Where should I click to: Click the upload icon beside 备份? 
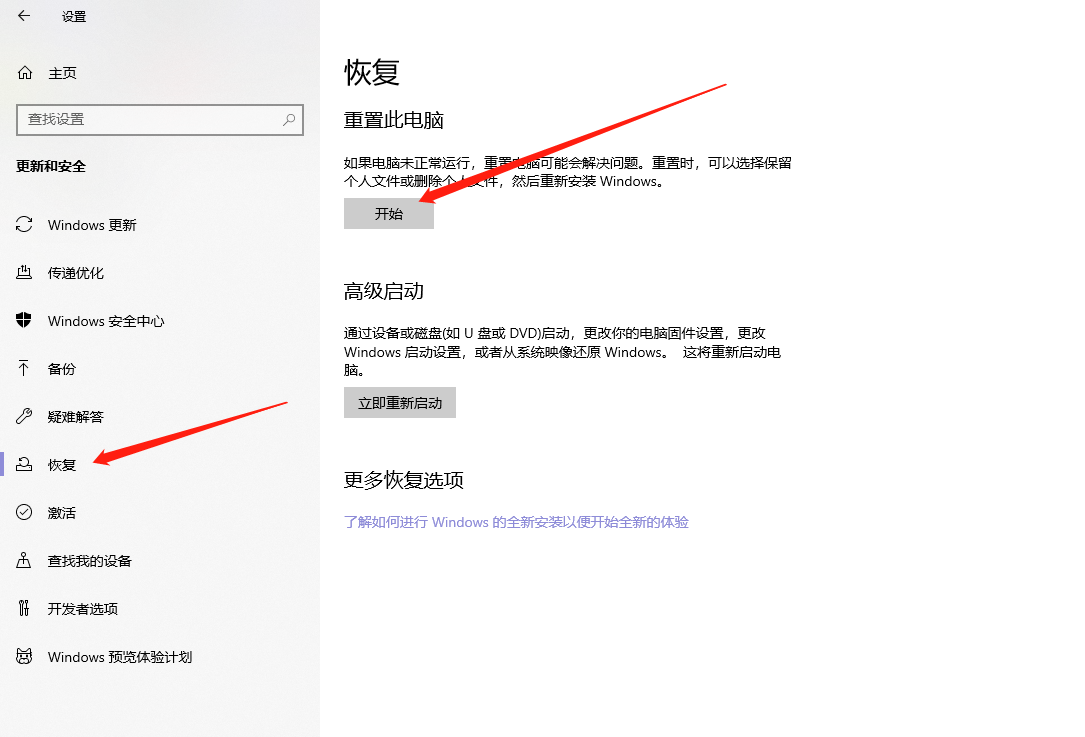point(24,368)
